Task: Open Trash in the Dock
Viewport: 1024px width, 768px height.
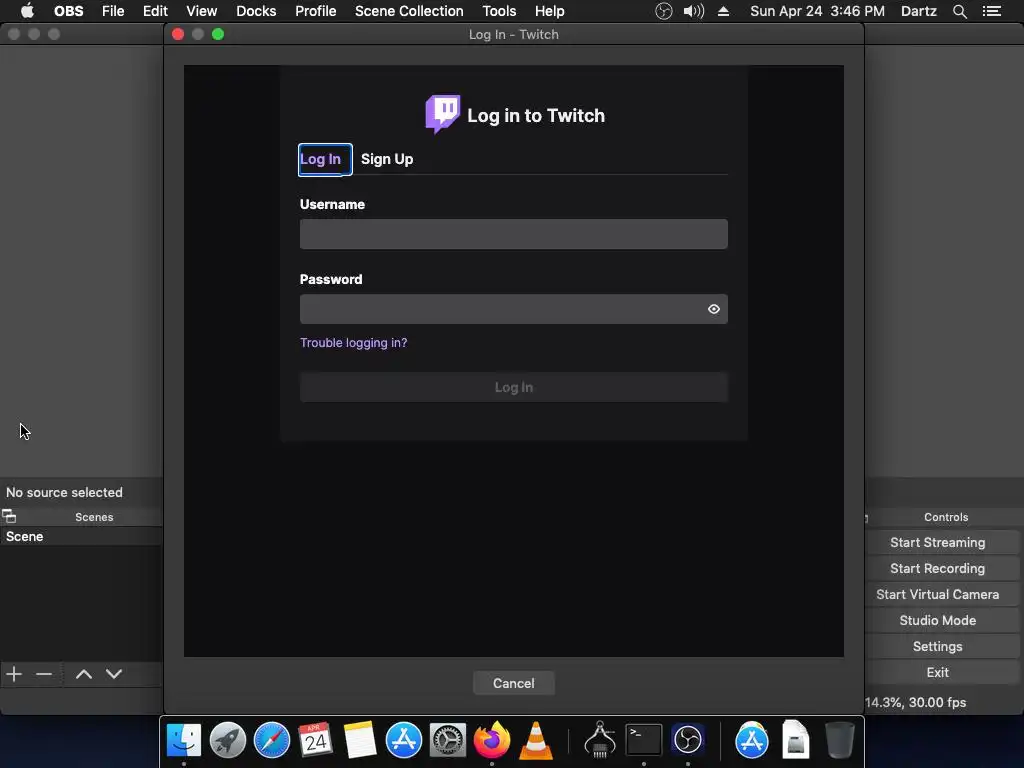Action: pyautogui.click(x=839, y=740)
